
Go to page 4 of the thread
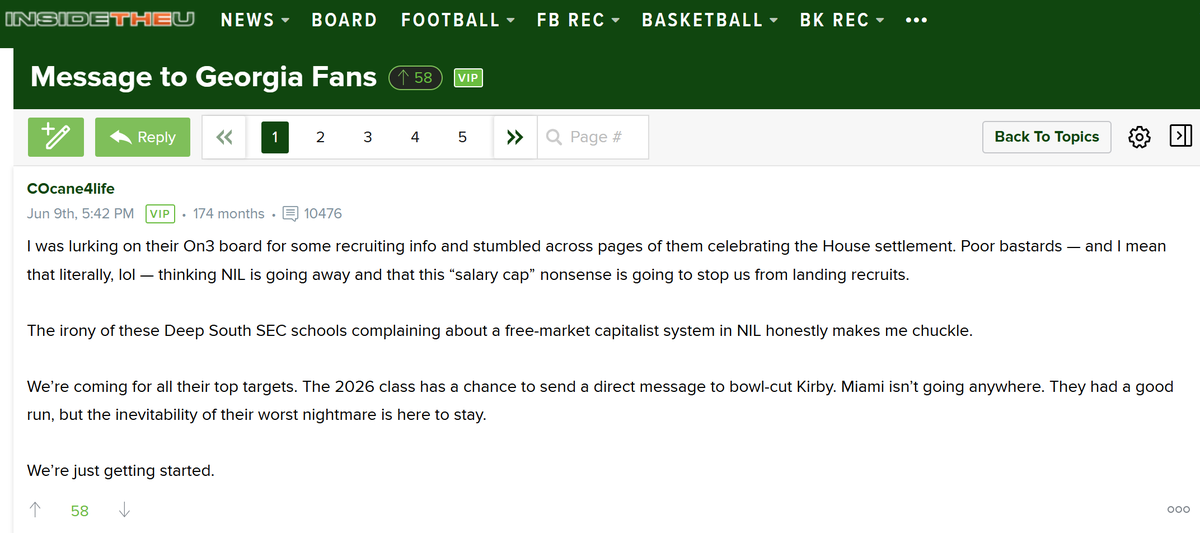(x=415, y=137)
